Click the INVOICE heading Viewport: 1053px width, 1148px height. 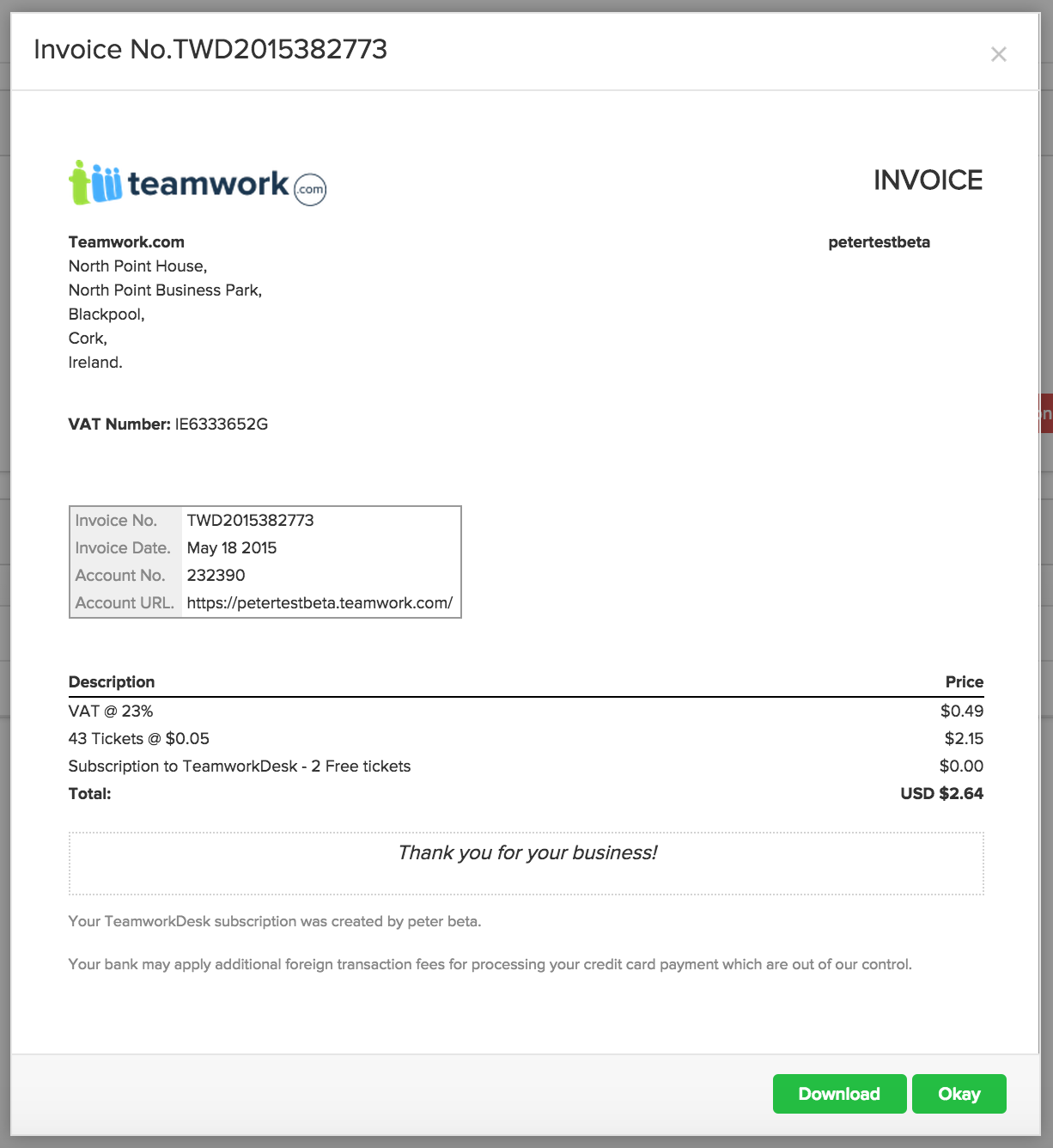[x=928, y=180]
